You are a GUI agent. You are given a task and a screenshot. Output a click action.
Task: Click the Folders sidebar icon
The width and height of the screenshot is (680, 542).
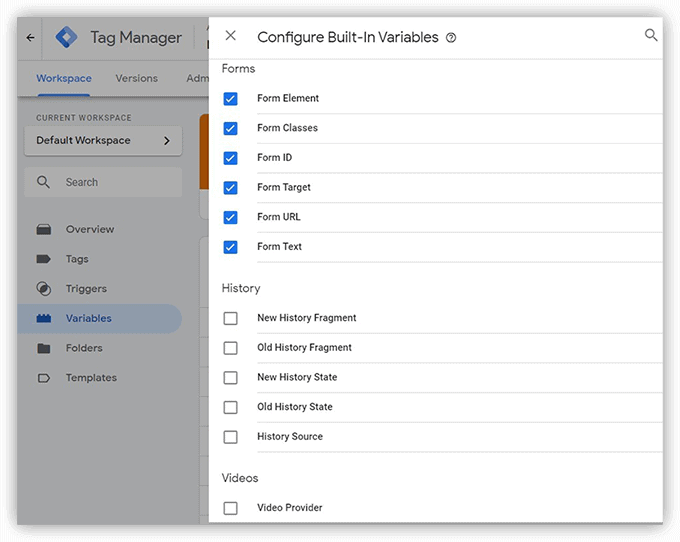[x=44, y=348]
